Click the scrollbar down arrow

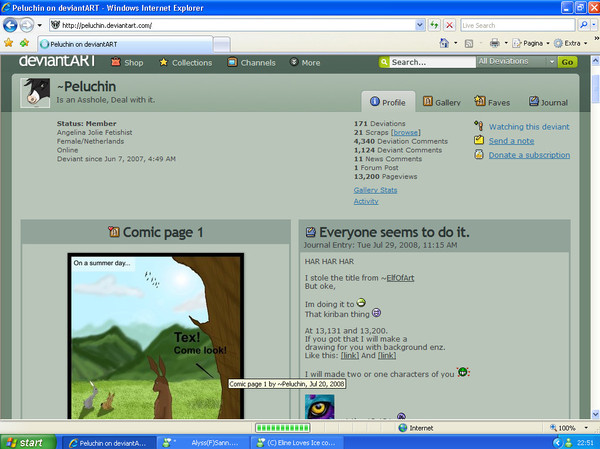(595, 414)
